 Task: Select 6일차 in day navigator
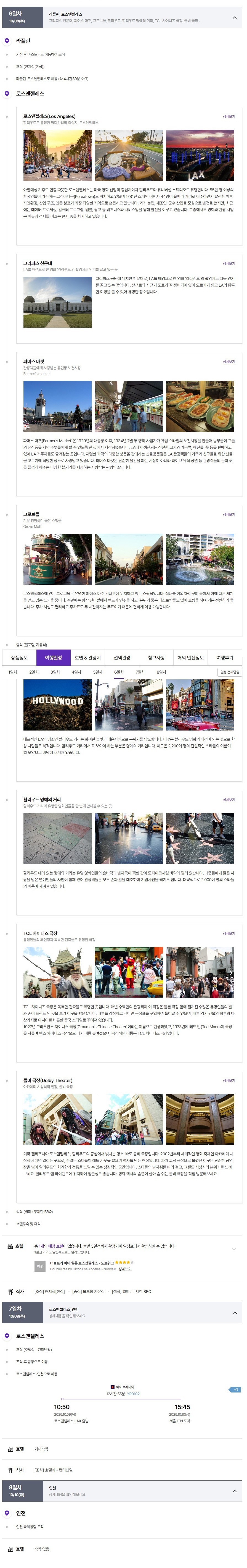(x=119, y=672)
